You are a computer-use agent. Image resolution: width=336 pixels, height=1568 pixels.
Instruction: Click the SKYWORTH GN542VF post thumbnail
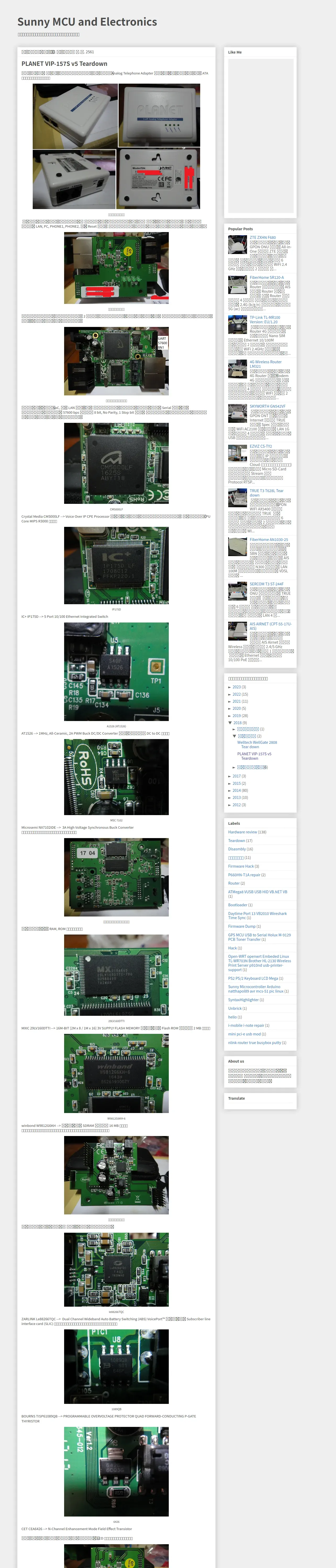pyautogui.click(x=238, y=413)
